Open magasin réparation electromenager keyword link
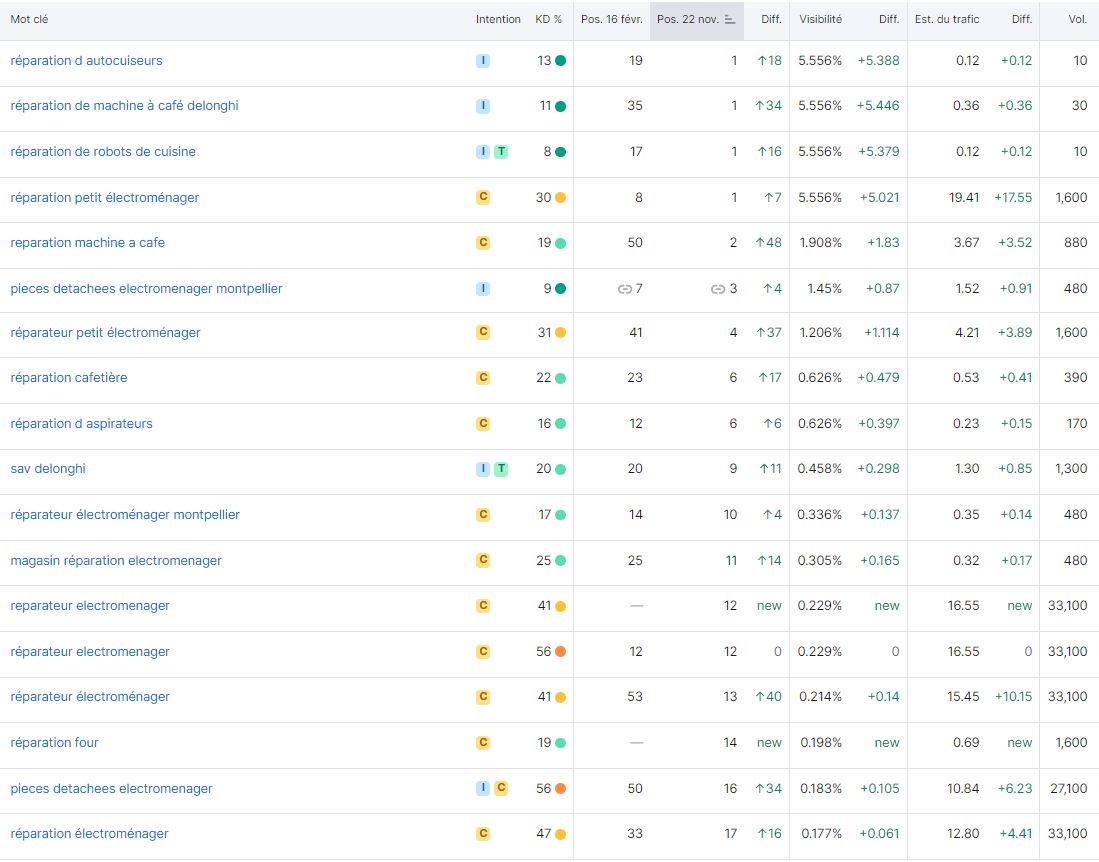 pyautogui.click(x=116, y=561)
